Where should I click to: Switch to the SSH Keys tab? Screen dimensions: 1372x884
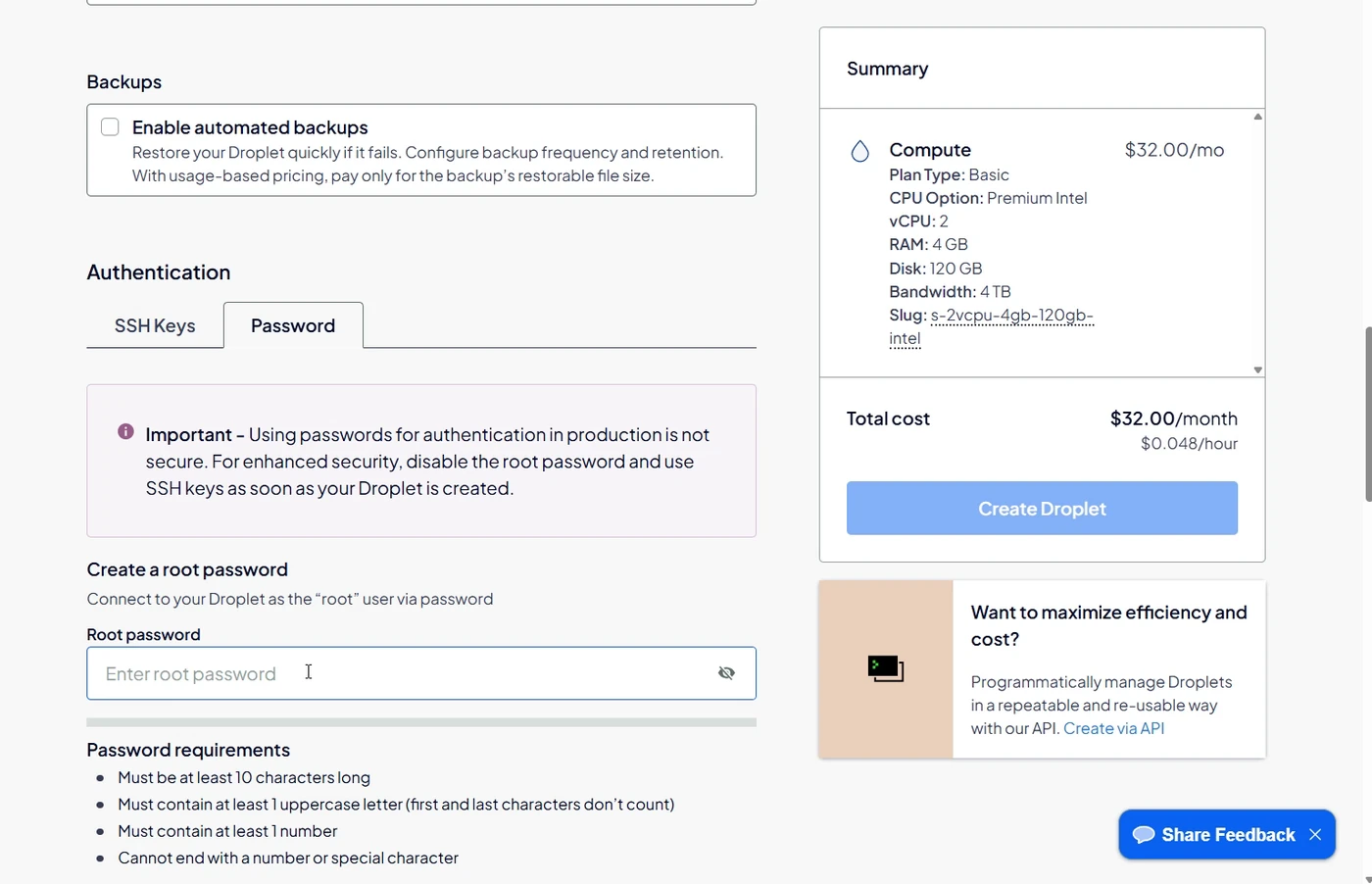pos(155,325)
